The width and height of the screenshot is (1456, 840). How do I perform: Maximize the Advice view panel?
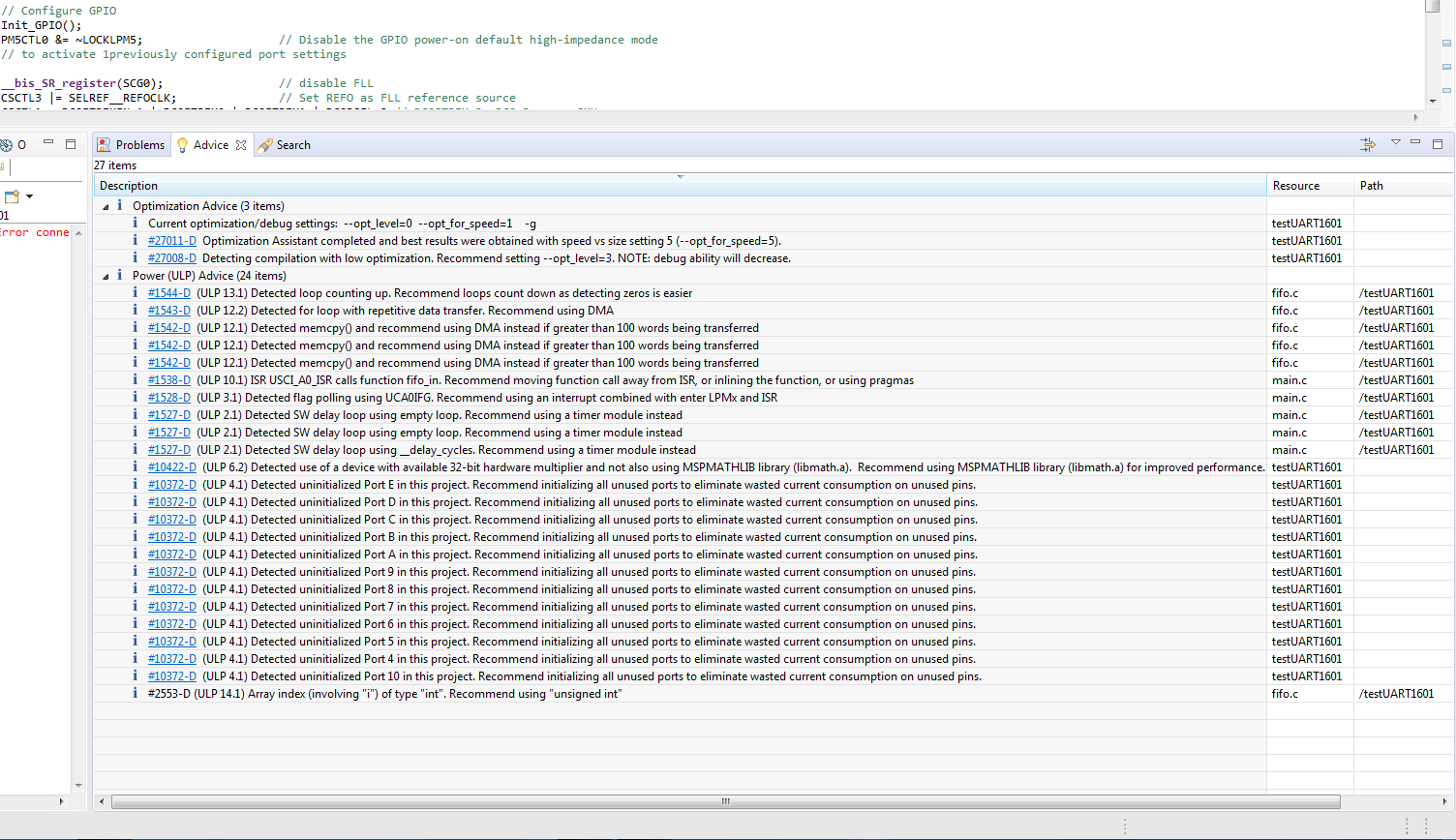(x=1438, y=143)
